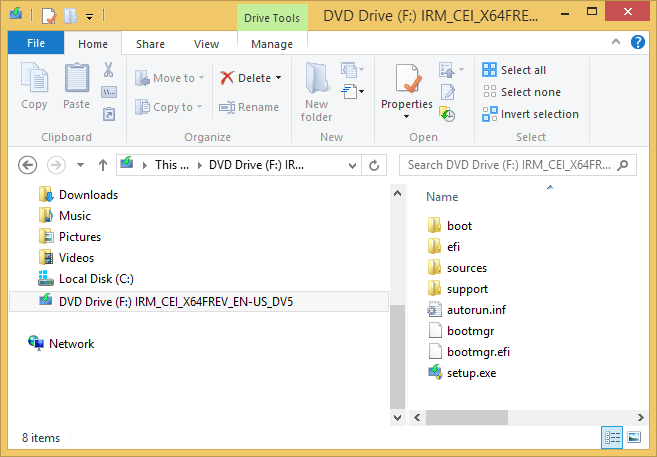The width and height of the screenshot is (657, 457).
Task: Open the Easy access dropdown
Action: [x=352, y=91]
